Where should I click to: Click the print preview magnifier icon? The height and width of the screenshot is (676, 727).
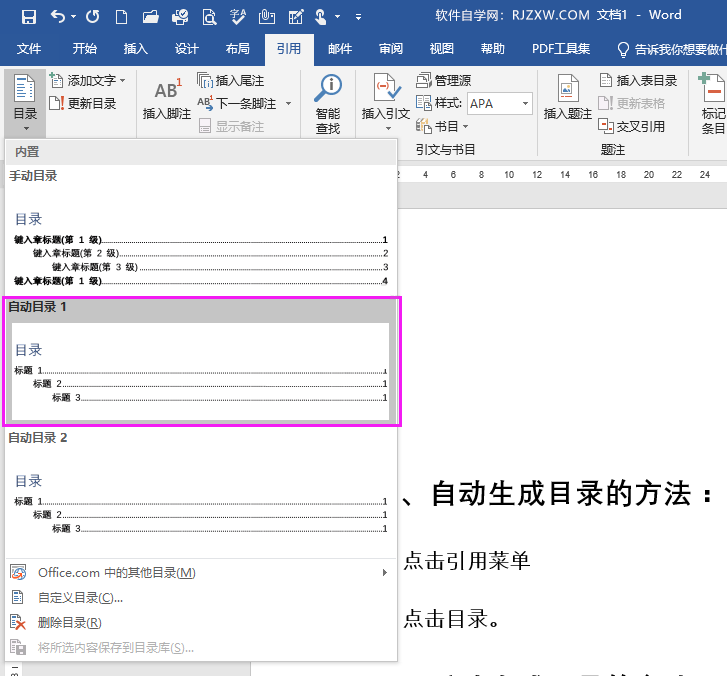click(x=209, y=17)
